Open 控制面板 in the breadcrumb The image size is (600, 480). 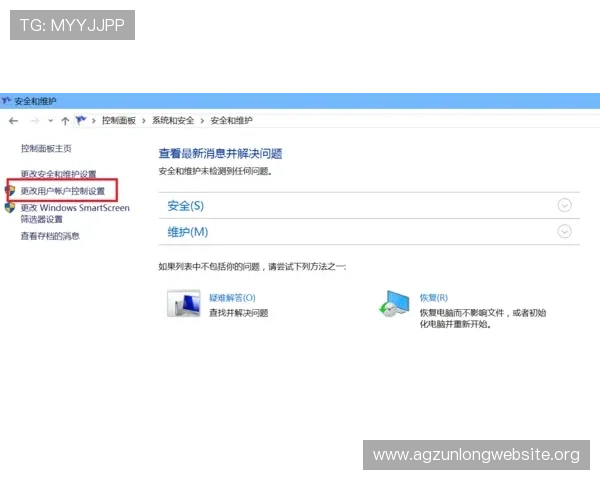pyautogui.click(x=119, y=121)
